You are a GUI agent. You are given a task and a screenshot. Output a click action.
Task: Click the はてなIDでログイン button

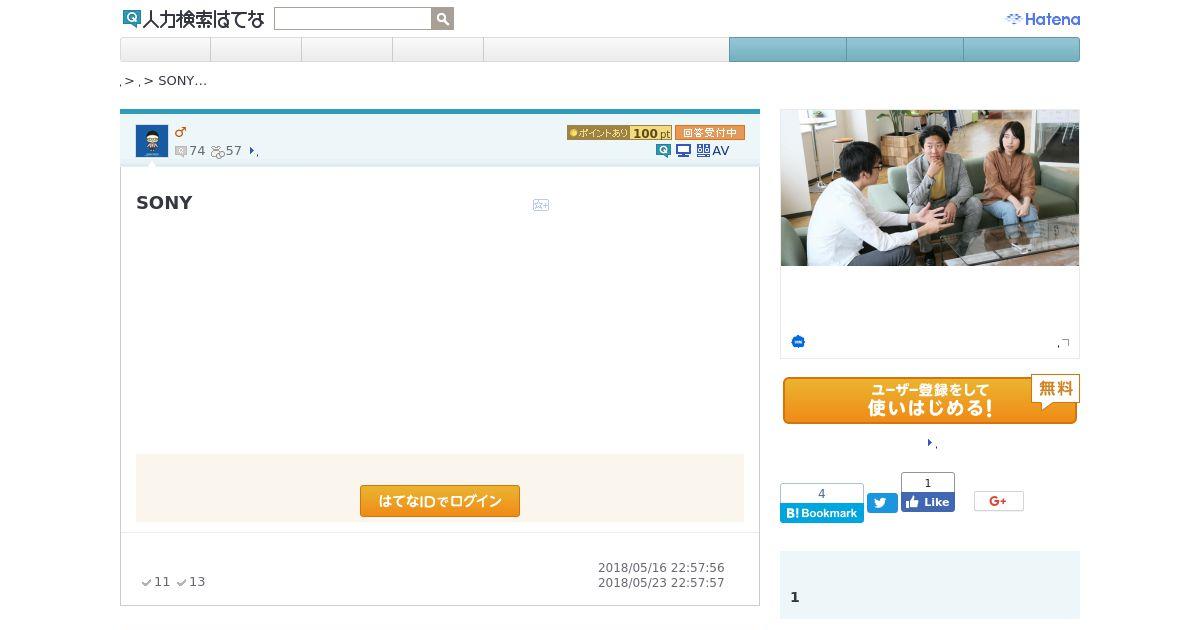[x=440, y=501]
